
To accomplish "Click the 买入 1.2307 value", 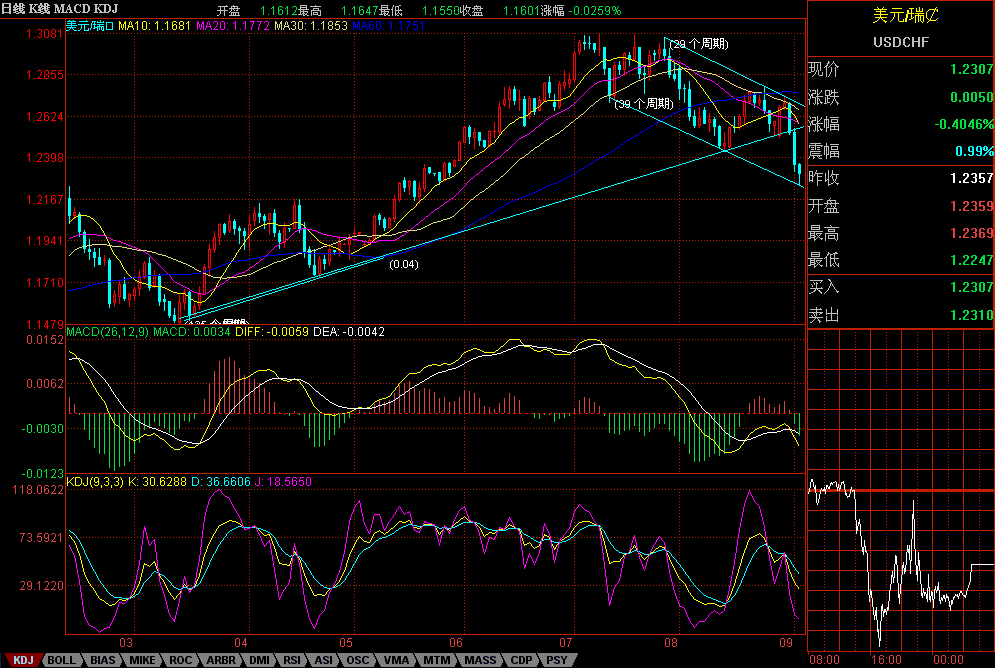I will [x=972, y=287].
